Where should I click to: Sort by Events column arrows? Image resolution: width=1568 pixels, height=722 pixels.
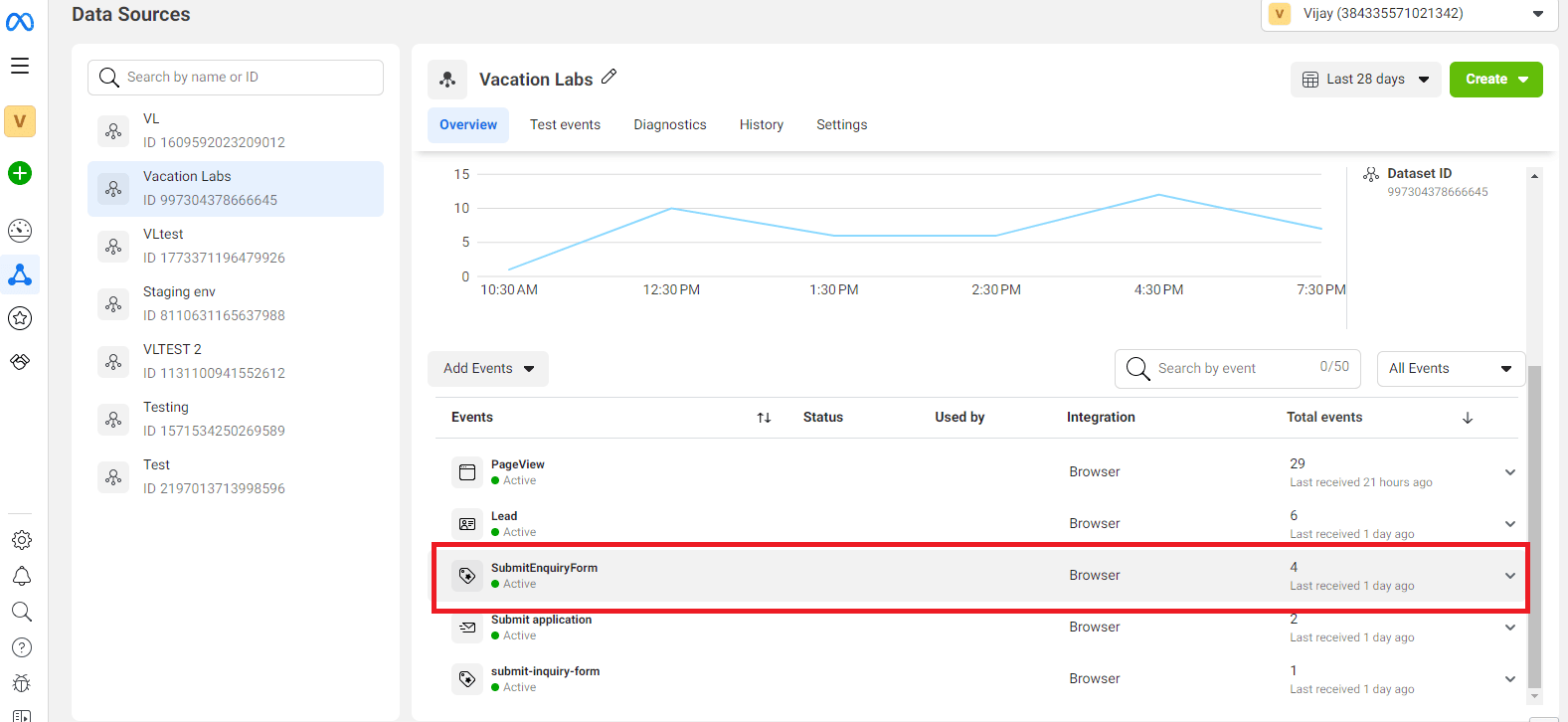[764, 418]
